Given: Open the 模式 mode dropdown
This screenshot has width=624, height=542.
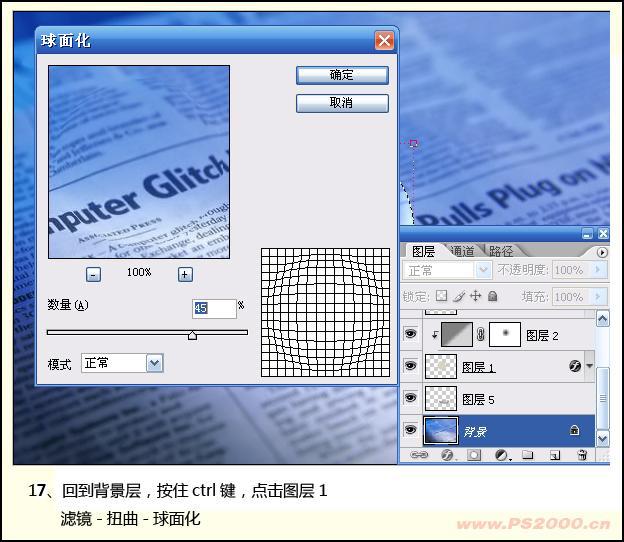Looking at the screenshot, I should point(154,363).
